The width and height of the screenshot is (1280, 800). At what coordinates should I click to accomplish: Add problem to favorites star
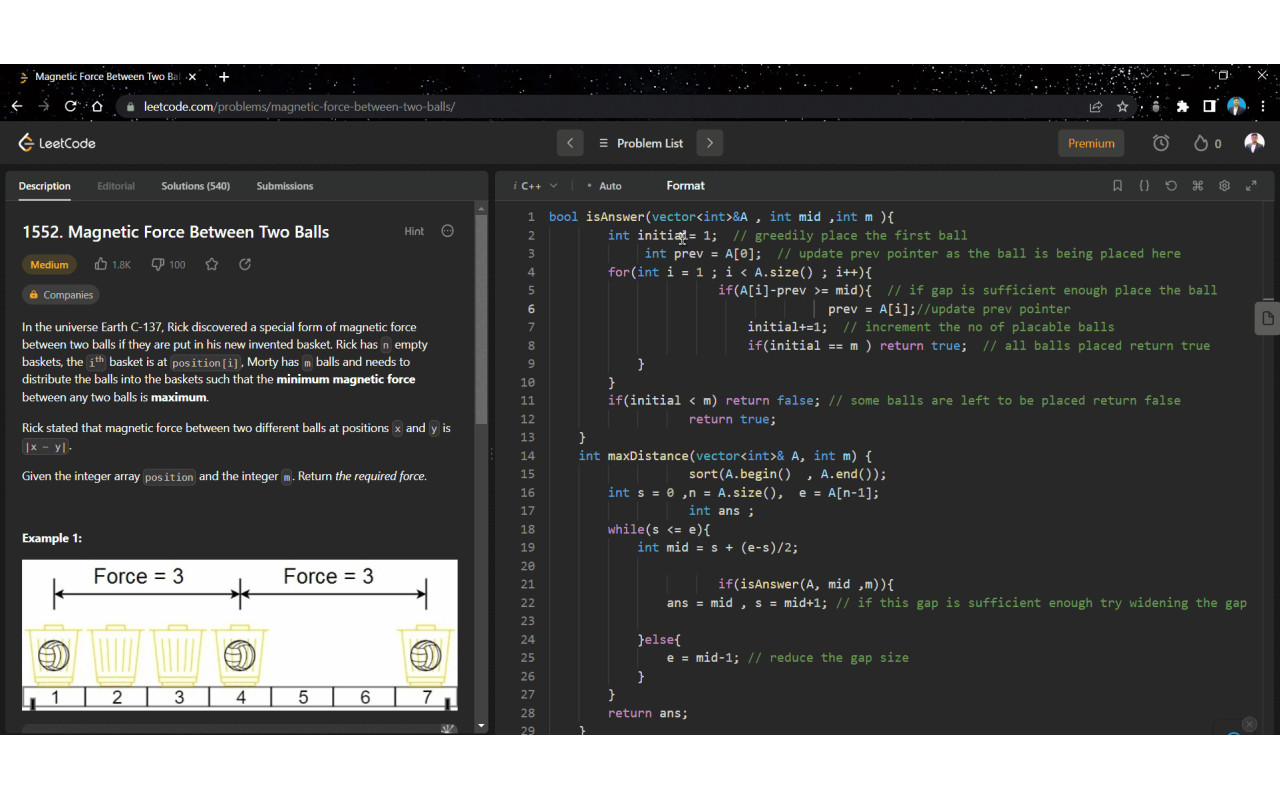212,265
